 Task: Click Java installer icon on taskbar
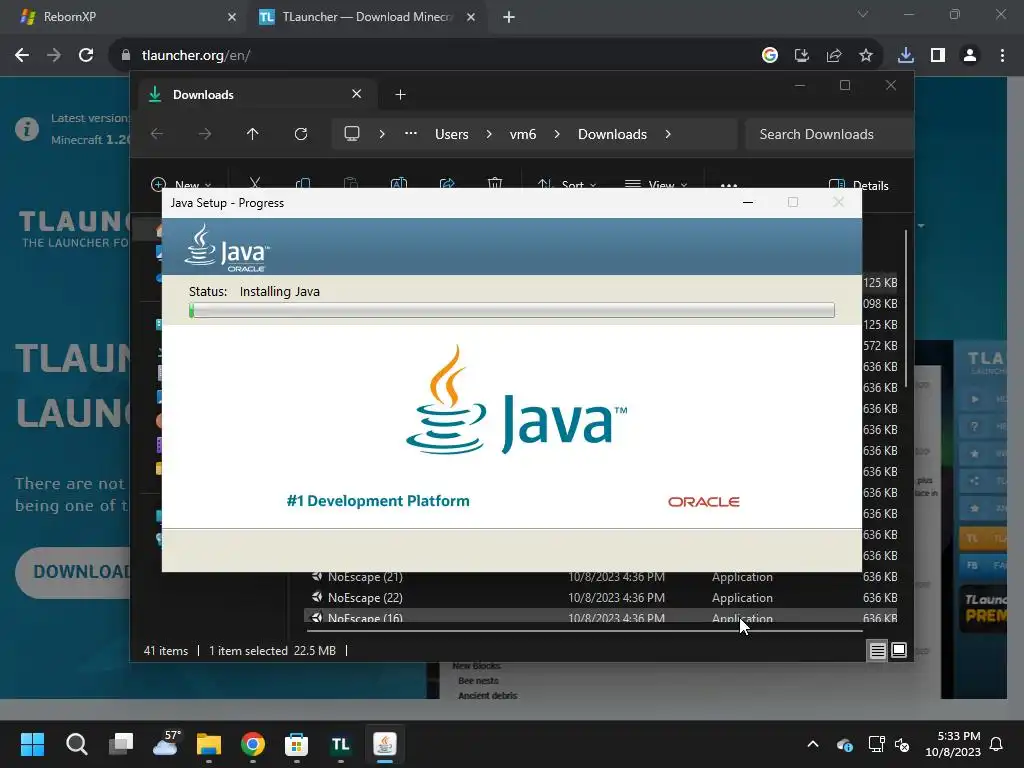[385, 744]
